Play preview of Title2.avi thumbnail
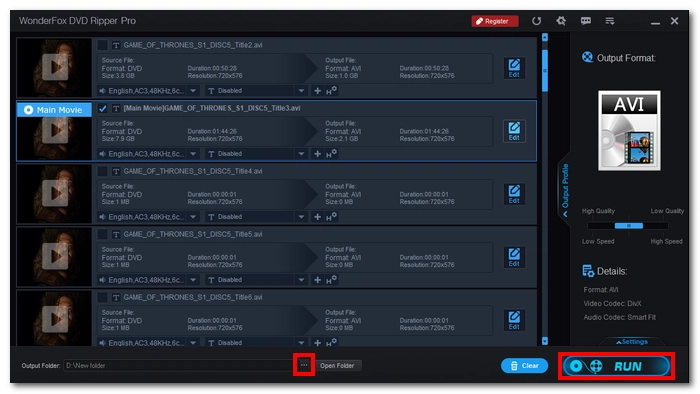Image resolution: width=700 pixels, height=394 pixels. [55, 67]
